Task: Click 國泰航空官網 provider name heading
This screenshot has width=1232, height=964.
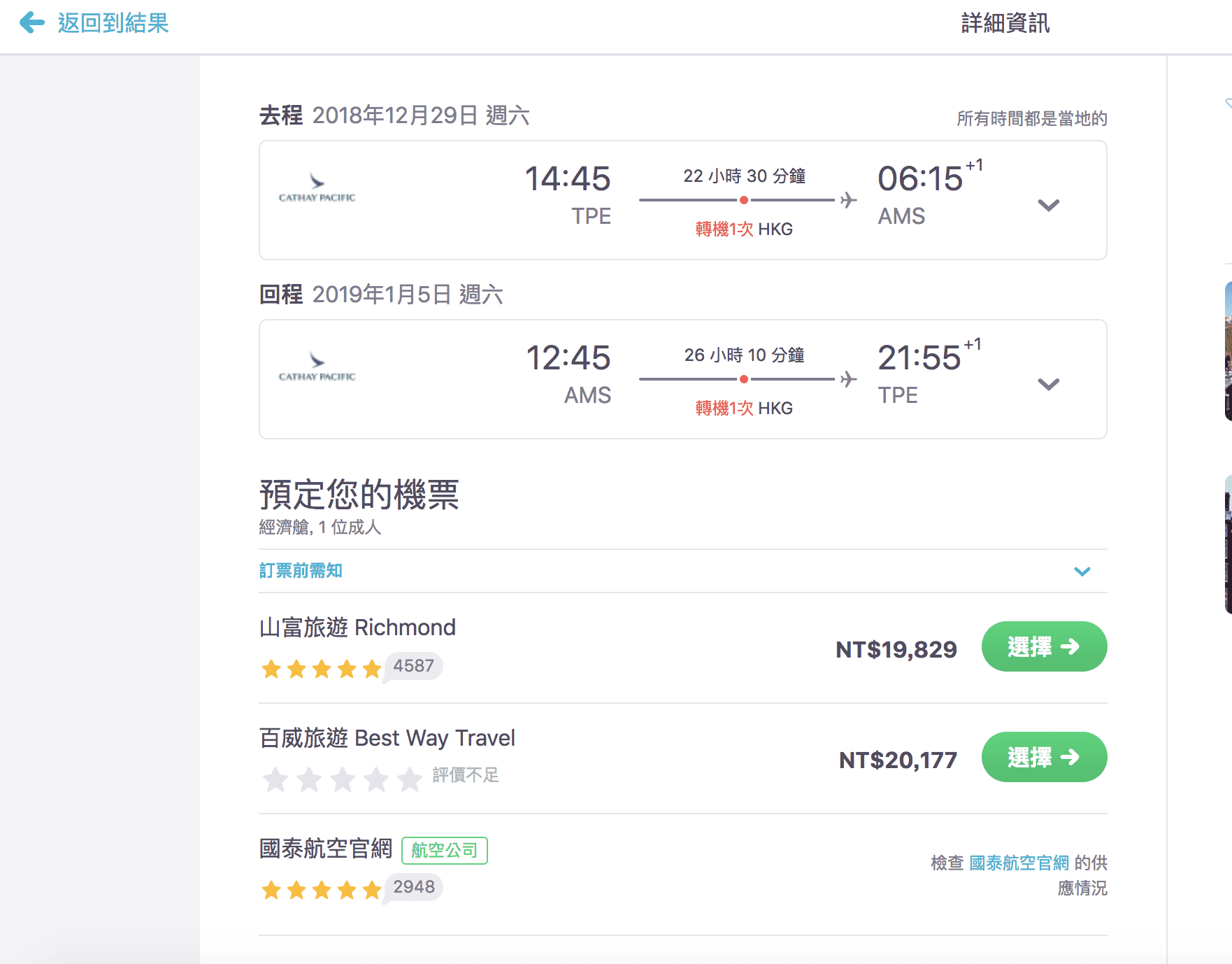Action: click(326, 849)
